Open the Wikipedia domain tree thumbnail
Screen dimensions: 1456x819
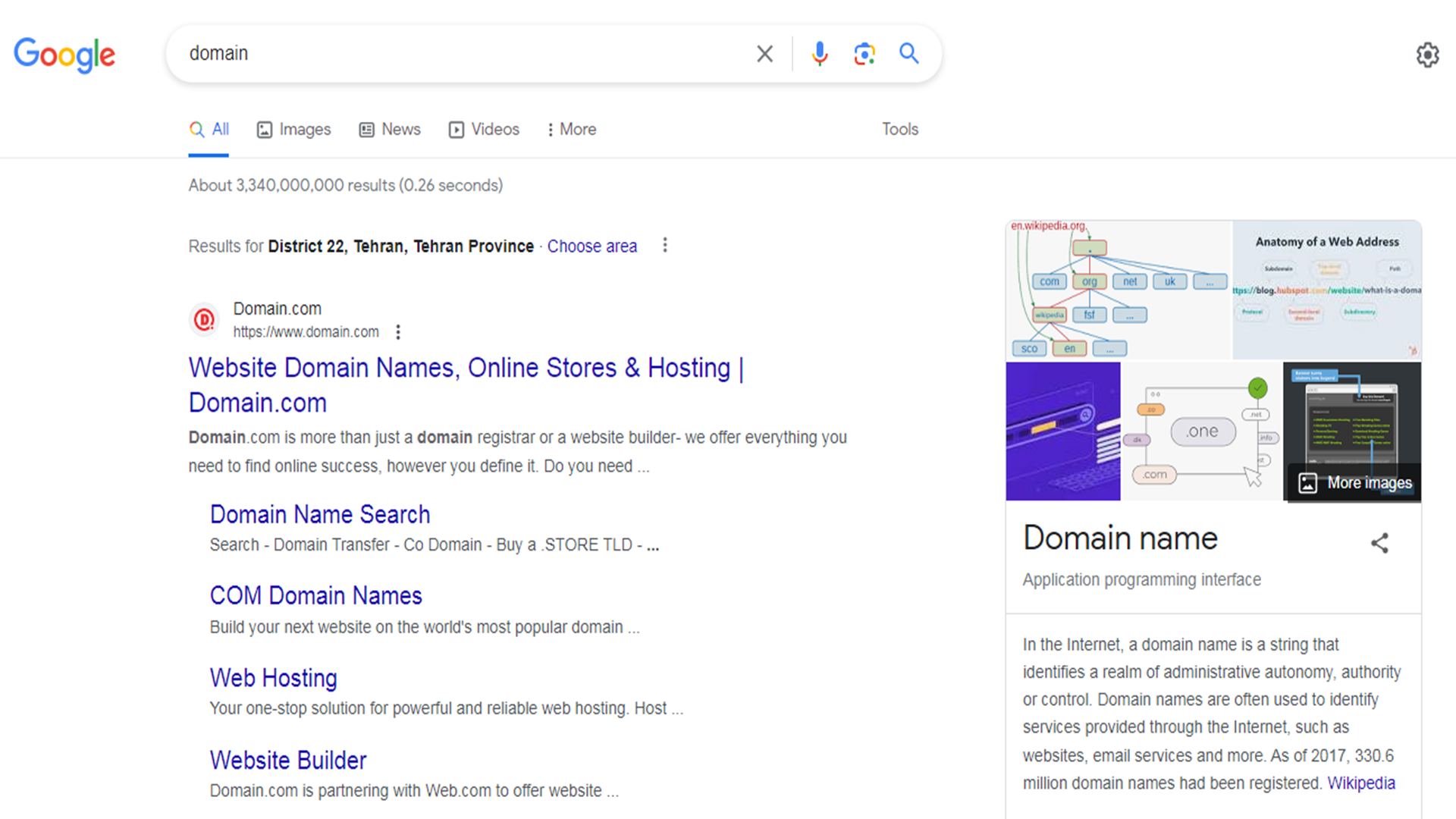[1119, 290]
